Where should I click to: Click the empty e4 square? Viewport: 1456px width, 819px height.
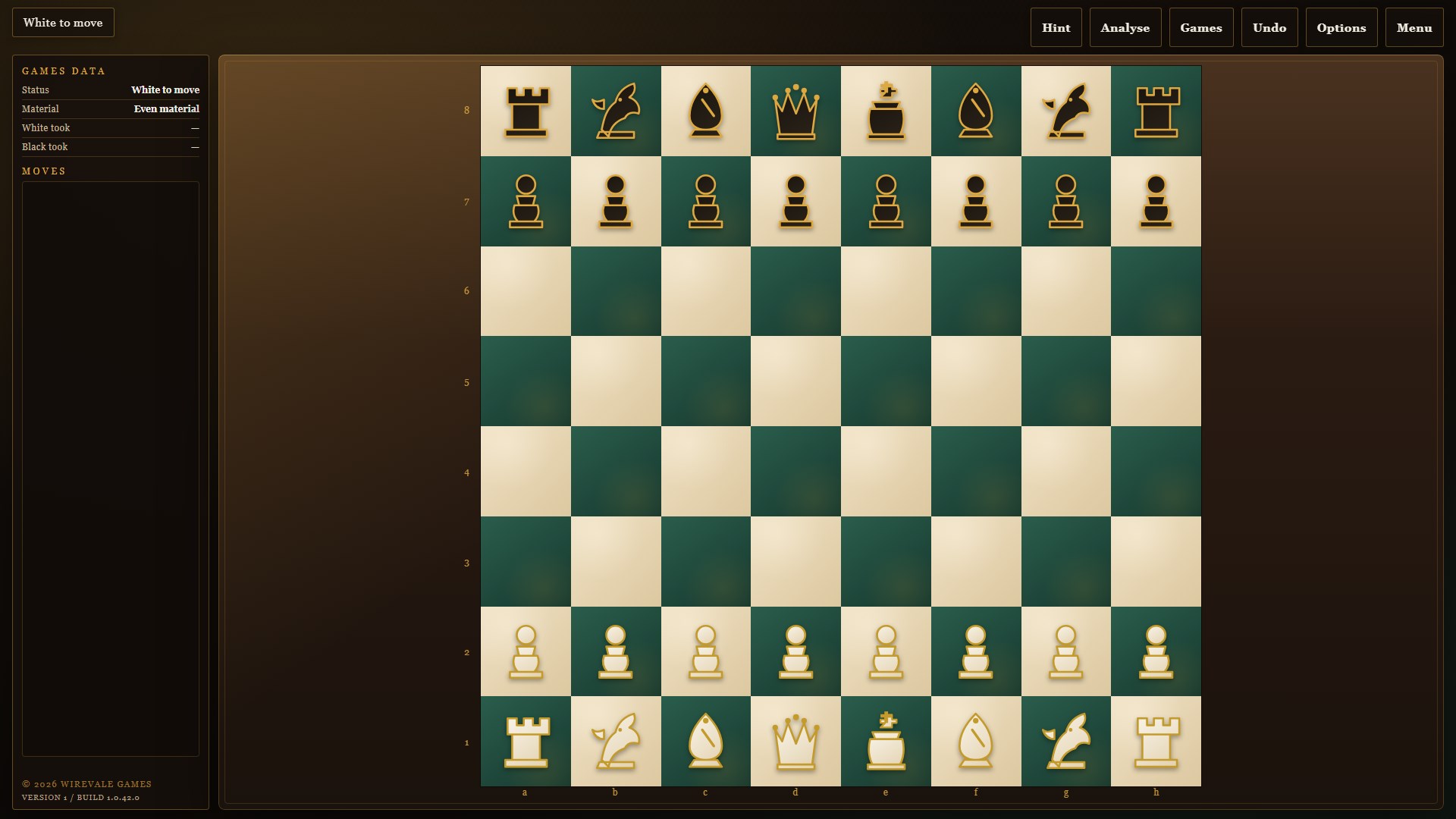tap(886, 471)
